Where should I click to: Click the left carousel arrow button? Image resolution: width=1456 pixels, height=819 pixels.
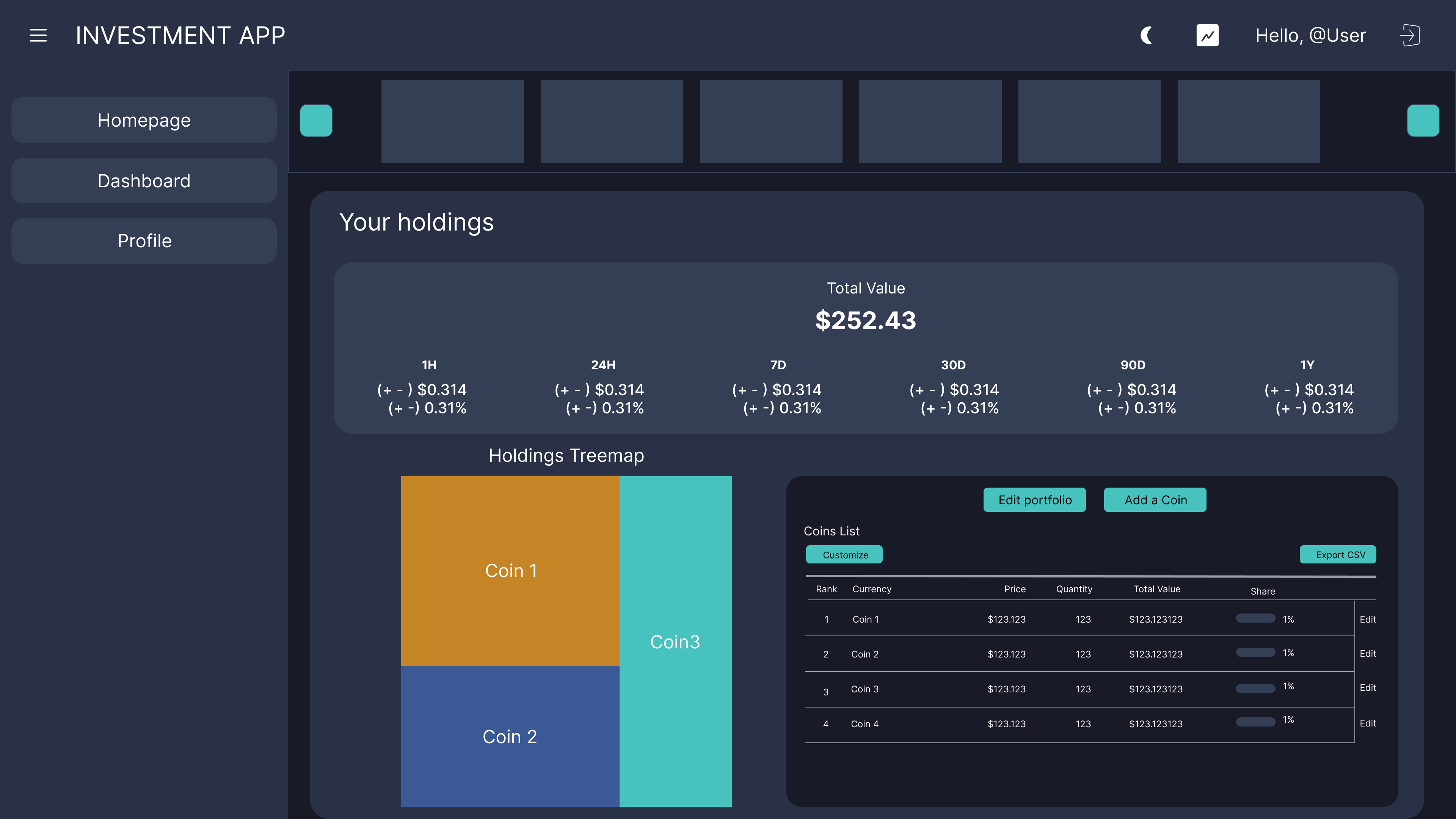pos(317,121)
